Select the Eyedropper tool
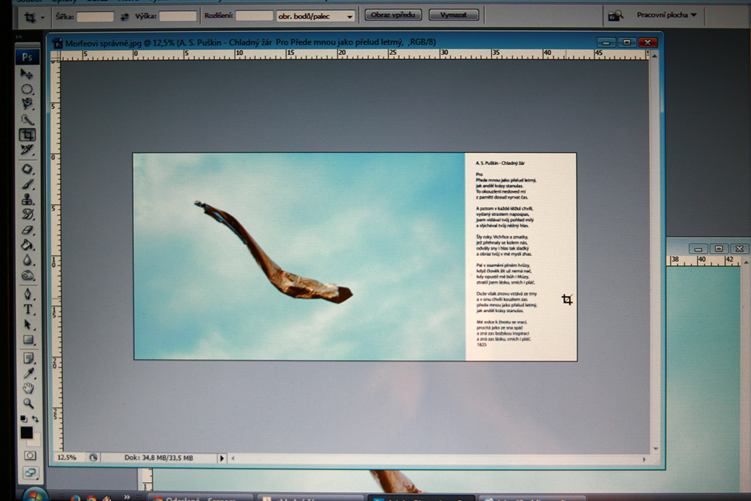Image resolution: width=751 pixels, height=501 pixels. coord(27,373)
